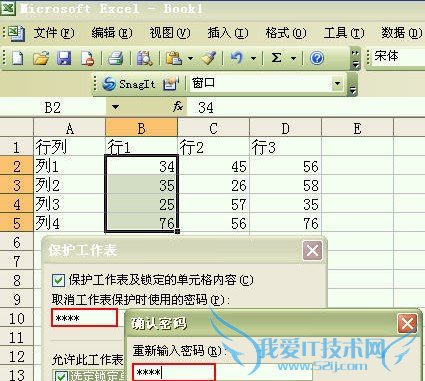Click cell D2 containing 56
This screenshot has width=425, height=381.
[285, 166]
